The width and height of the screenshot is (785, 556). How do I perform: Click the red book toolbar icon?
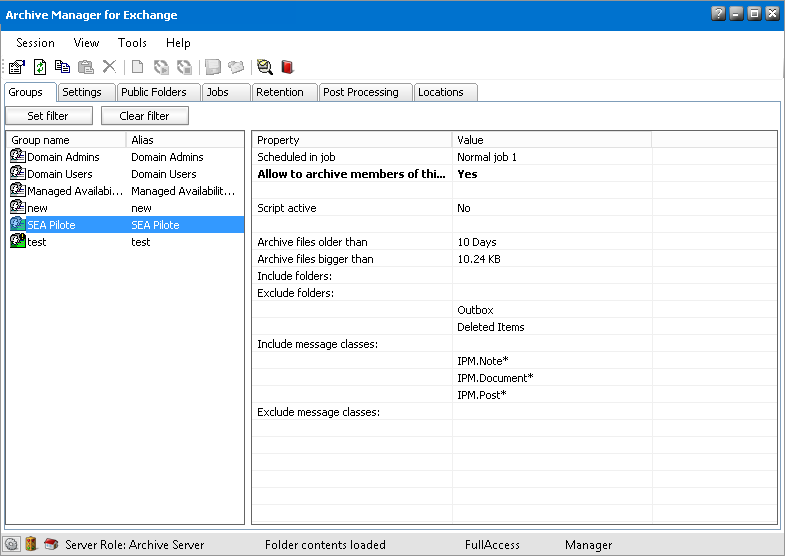[287, 67]
